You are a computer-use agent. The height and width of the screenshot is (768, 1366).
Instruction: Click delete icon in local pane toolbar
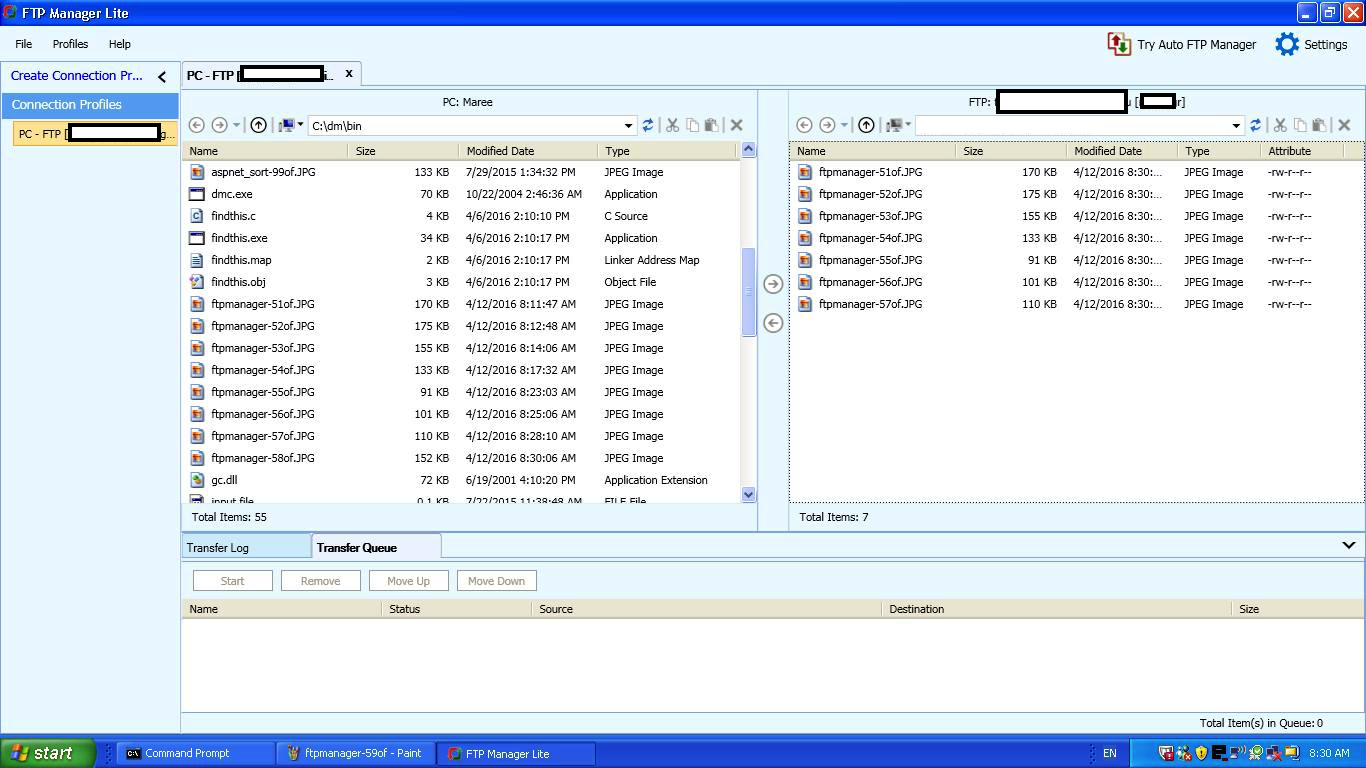[736, 125]
